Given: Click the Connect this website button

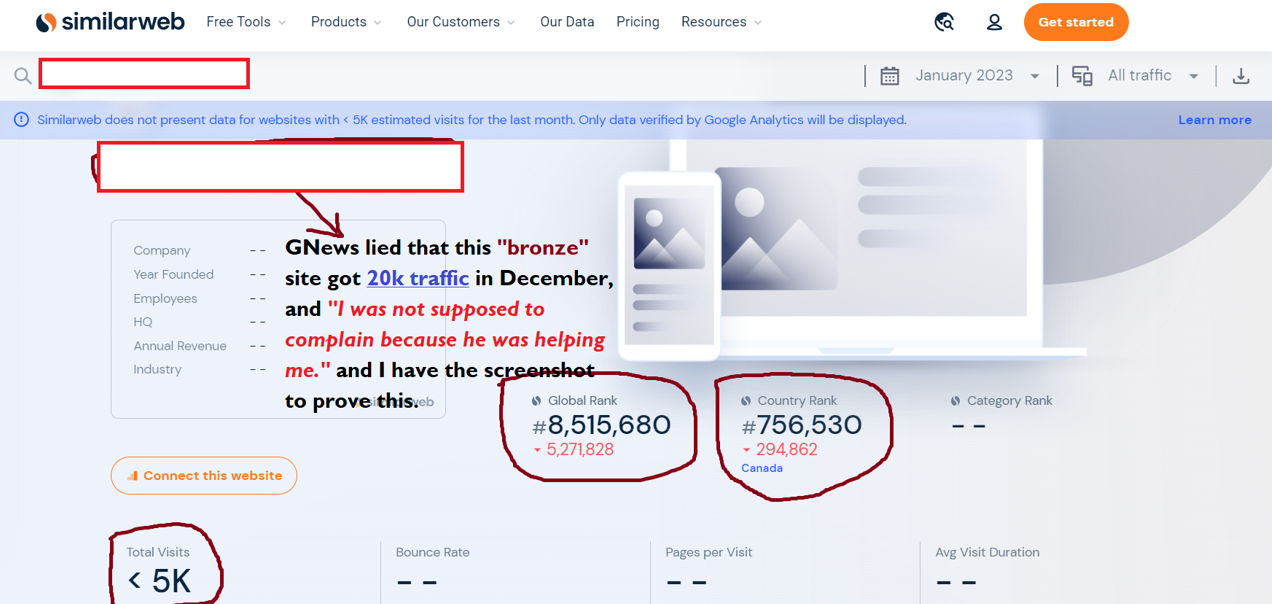Looking at the screenshot, I should click(x=204, y=476).
